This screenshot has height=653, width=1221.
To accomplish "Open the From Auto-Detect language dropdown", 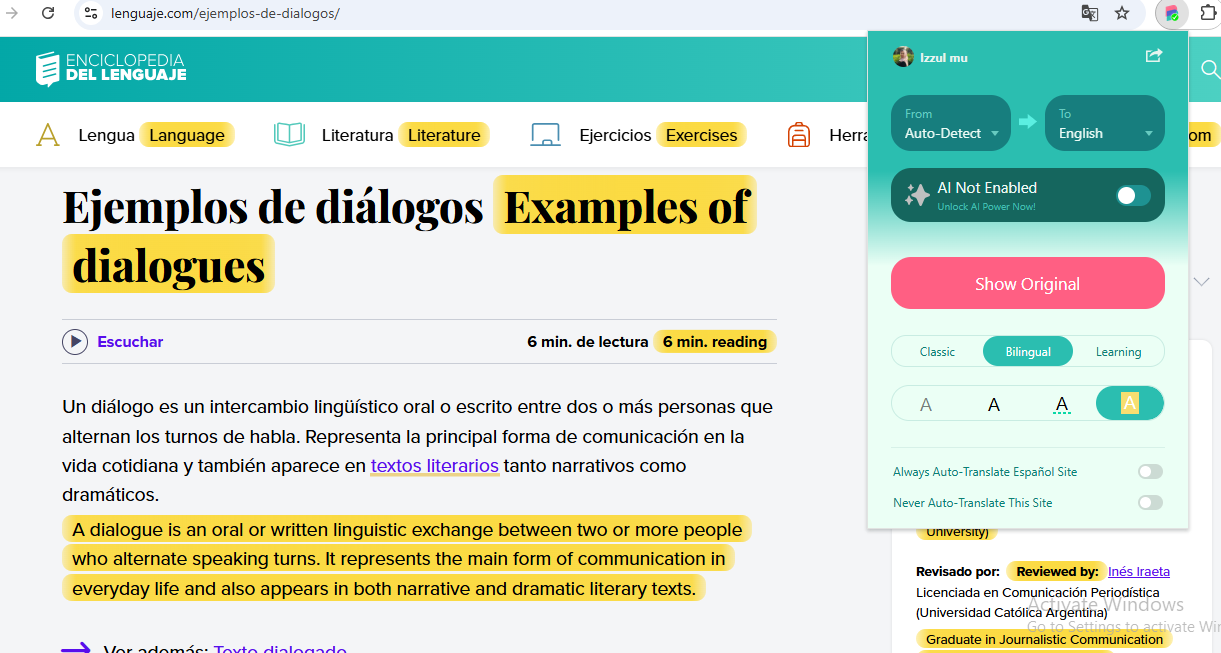I will click(951, 124).
